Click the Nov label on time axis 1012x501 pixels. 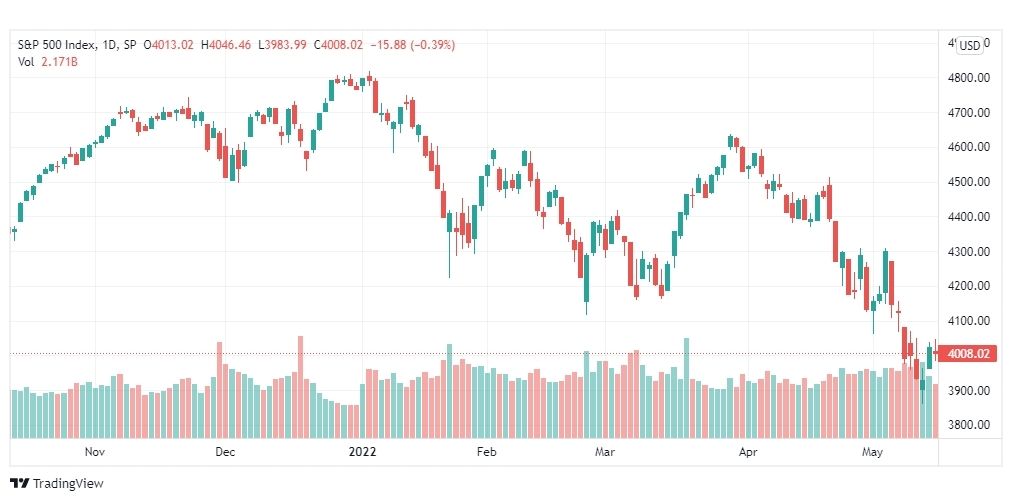[x=94, y=452]
